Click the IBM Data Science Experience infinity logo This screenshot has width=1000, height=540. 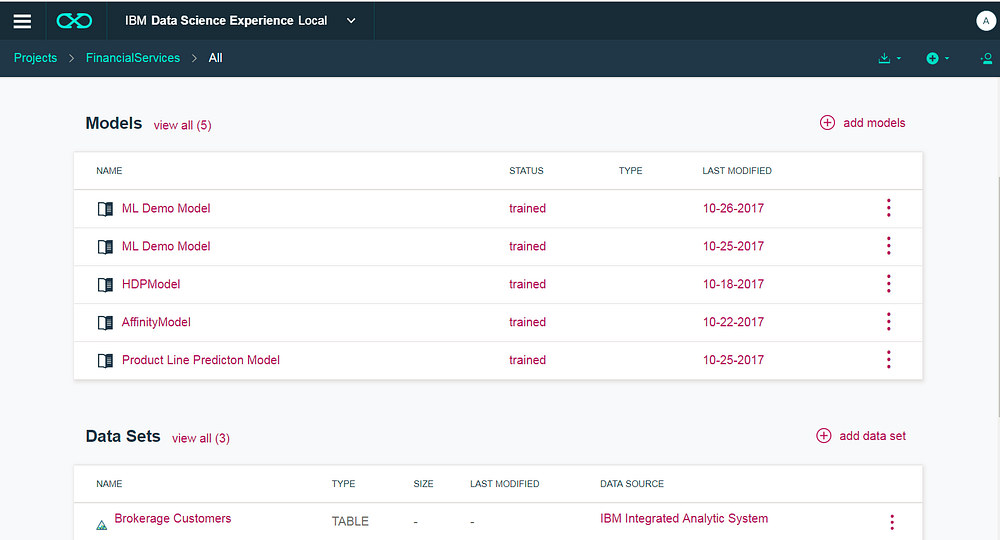point(74,21)
